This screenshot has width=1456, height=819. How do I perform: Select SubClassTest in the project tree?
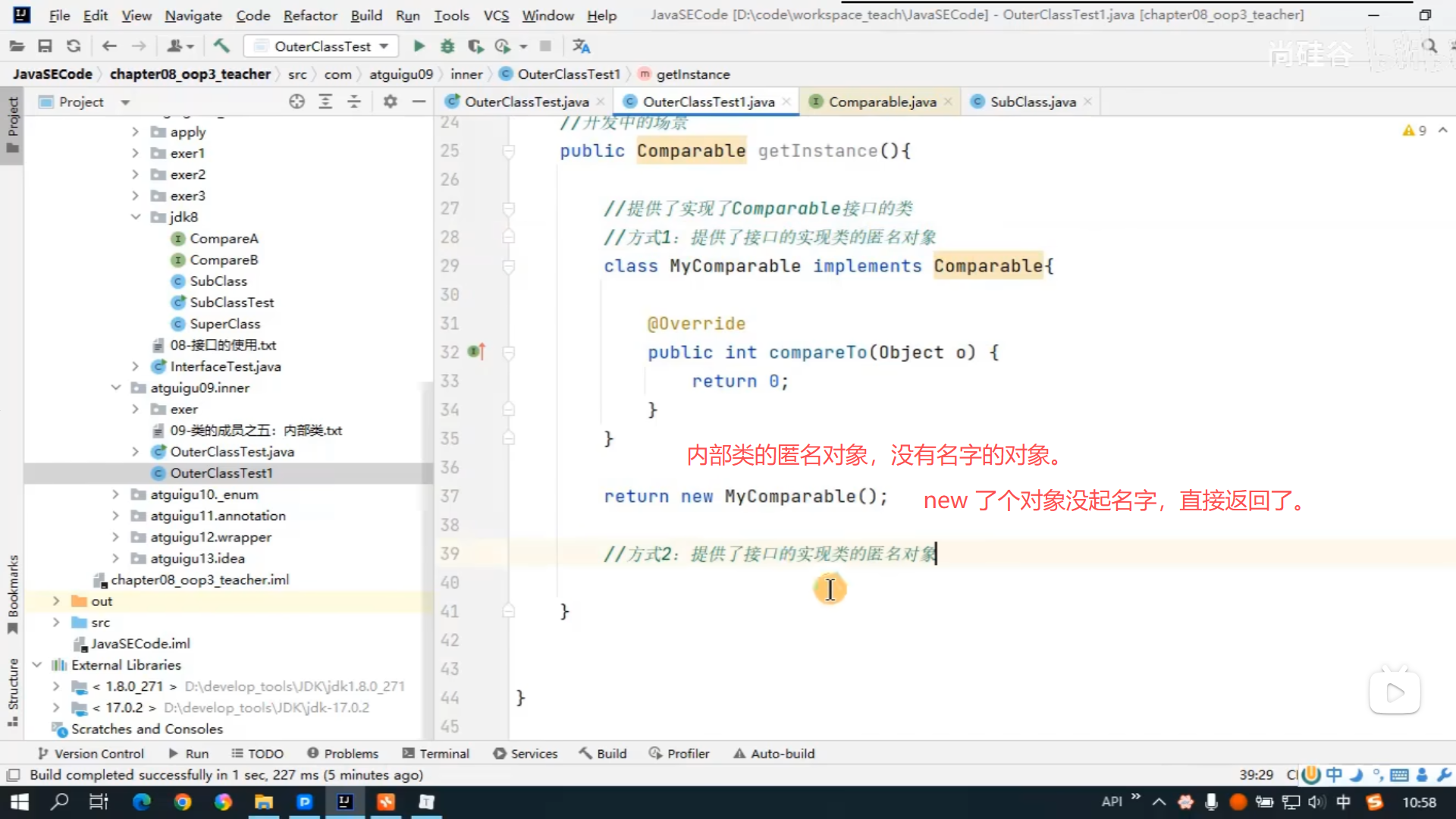pos(231,303)
